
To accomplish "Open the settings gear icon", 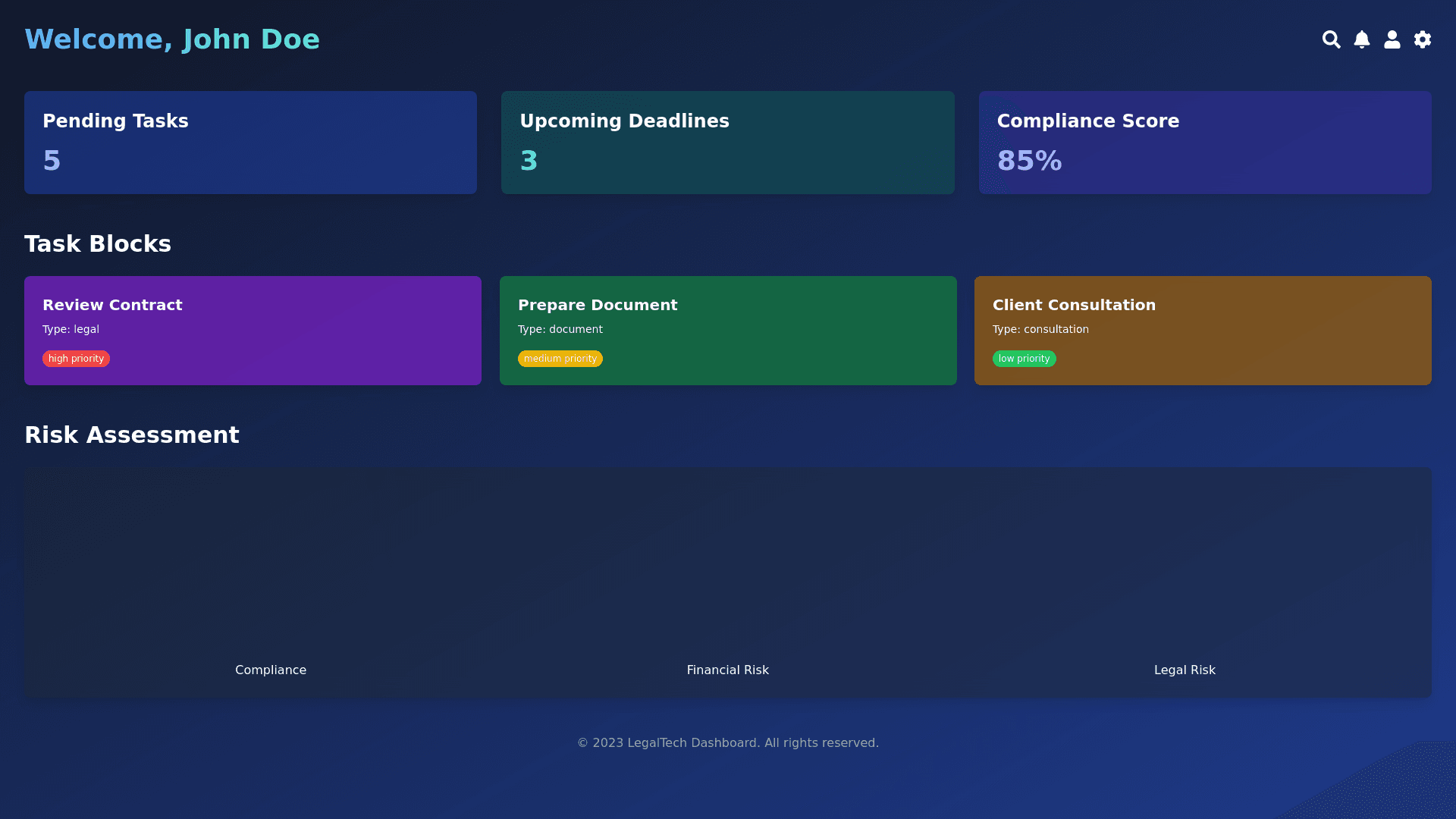I will point(1423,39).
